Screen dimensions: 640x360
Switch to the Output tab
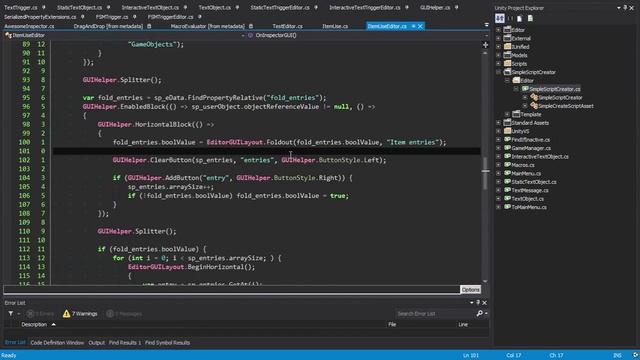click(97, 343)
